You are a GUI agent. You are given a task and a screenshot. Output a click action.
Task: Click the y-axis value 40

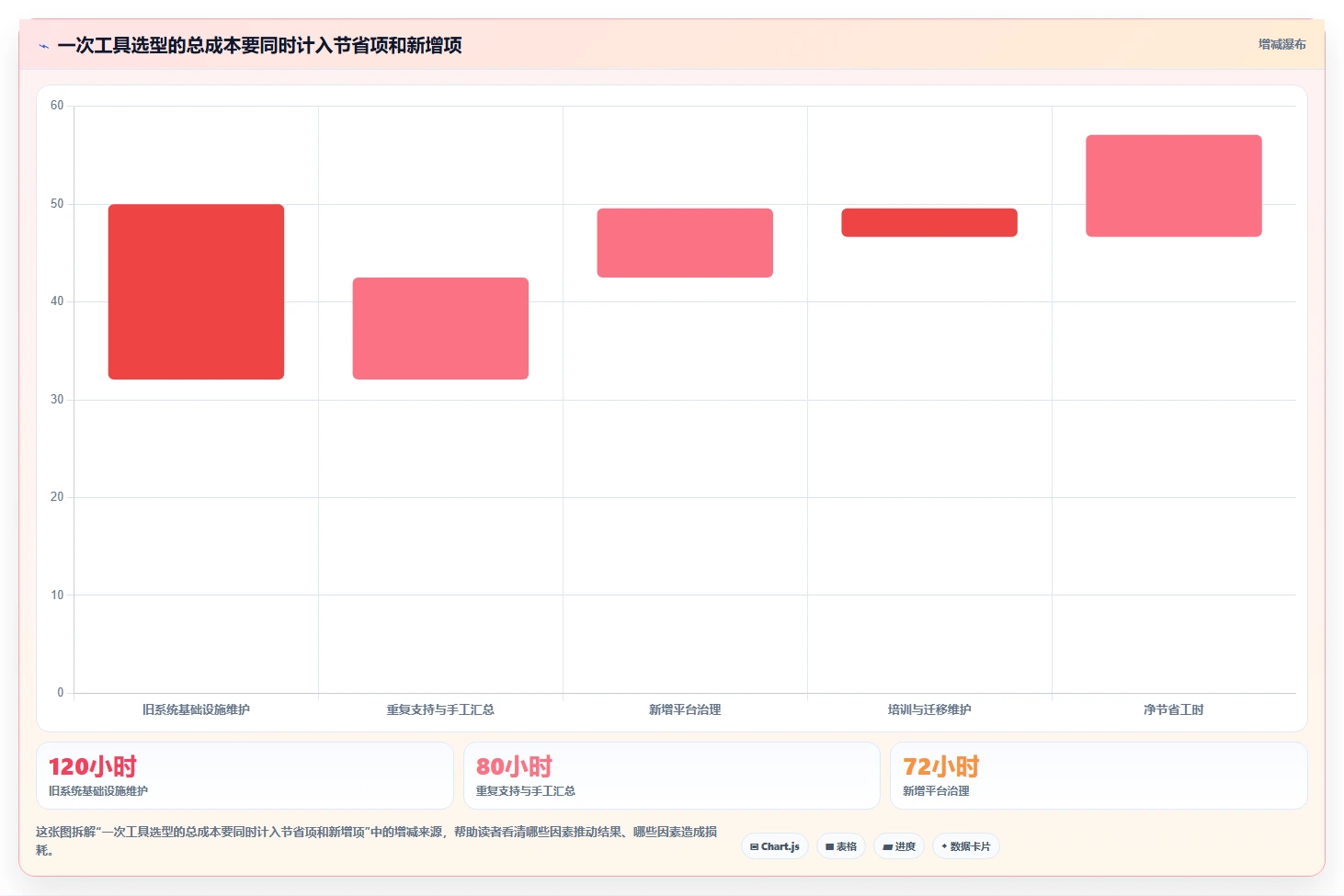(57, 301)
